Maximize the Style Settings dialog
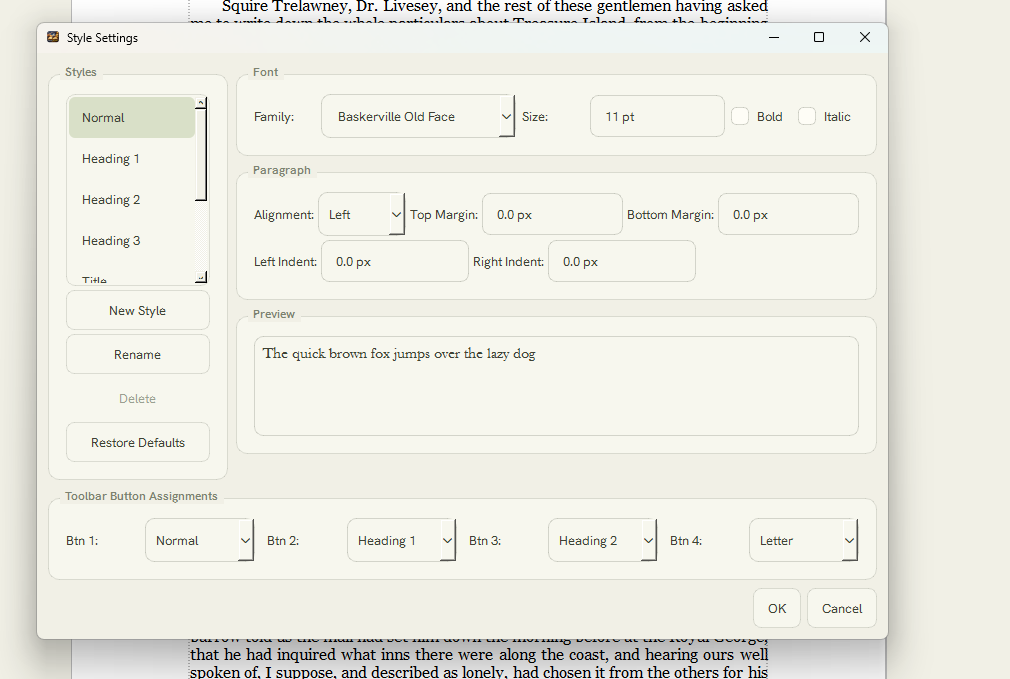Image resolution: width=1010 pixels, height=679 pixels. (819, 37)
